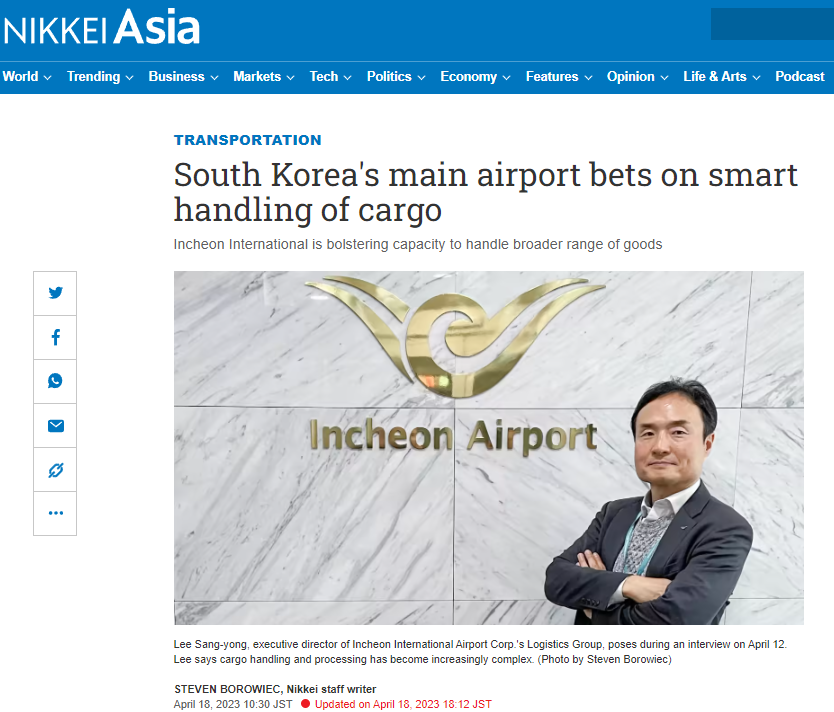This screenshot has height=712, width=834.
Task: Share the article on Twitter
Action: pos(55,293)
